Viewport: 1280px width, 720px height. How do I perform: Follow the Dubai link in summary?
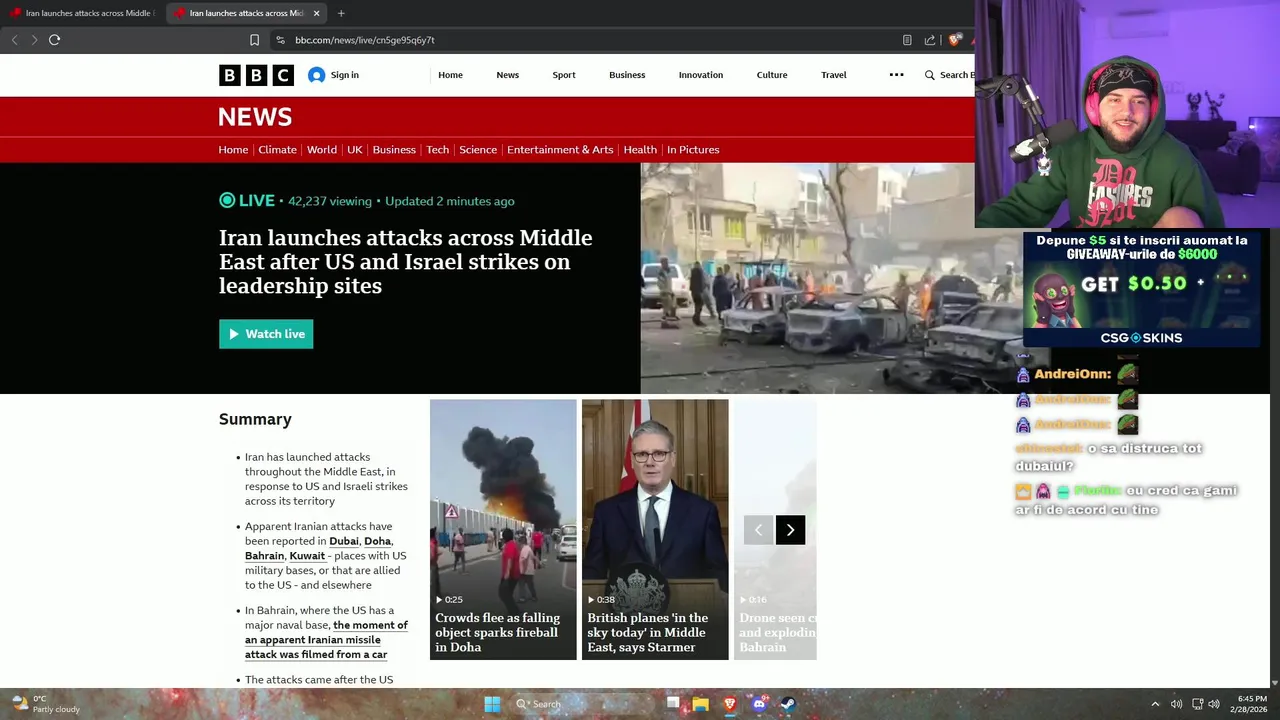[344, 541]
